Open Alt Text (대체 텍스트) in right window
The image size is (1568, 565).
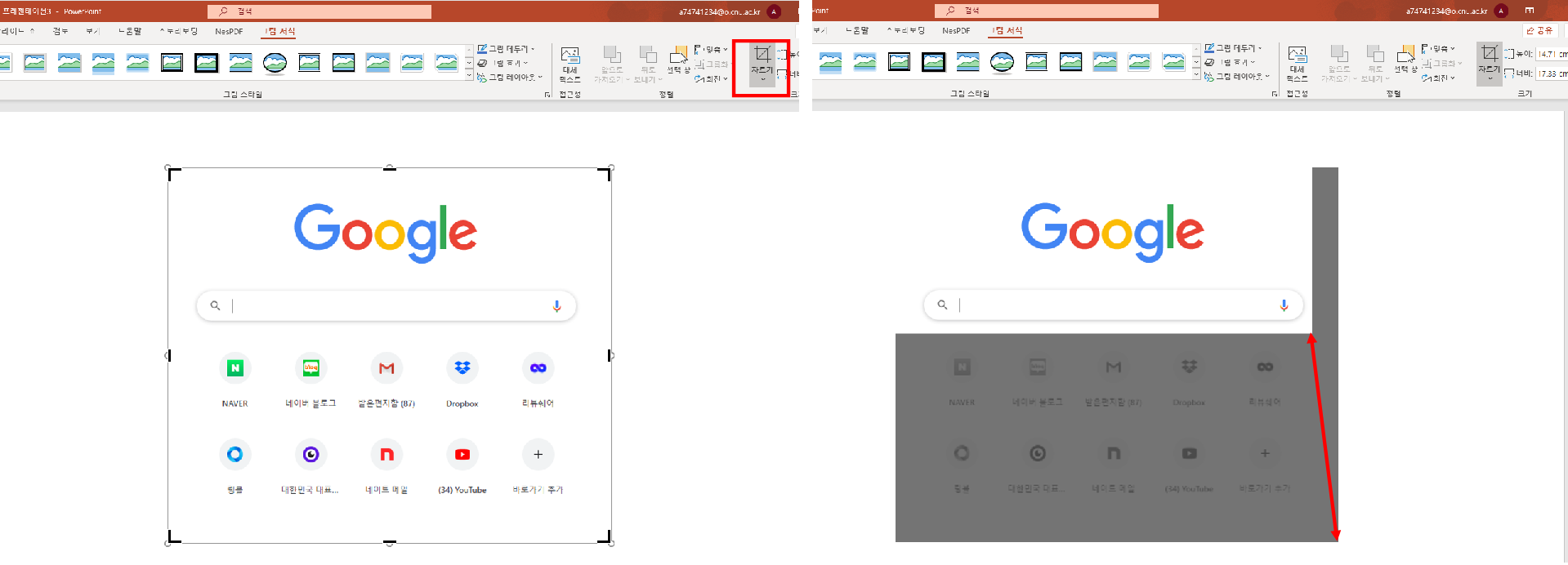point(1297,64)
